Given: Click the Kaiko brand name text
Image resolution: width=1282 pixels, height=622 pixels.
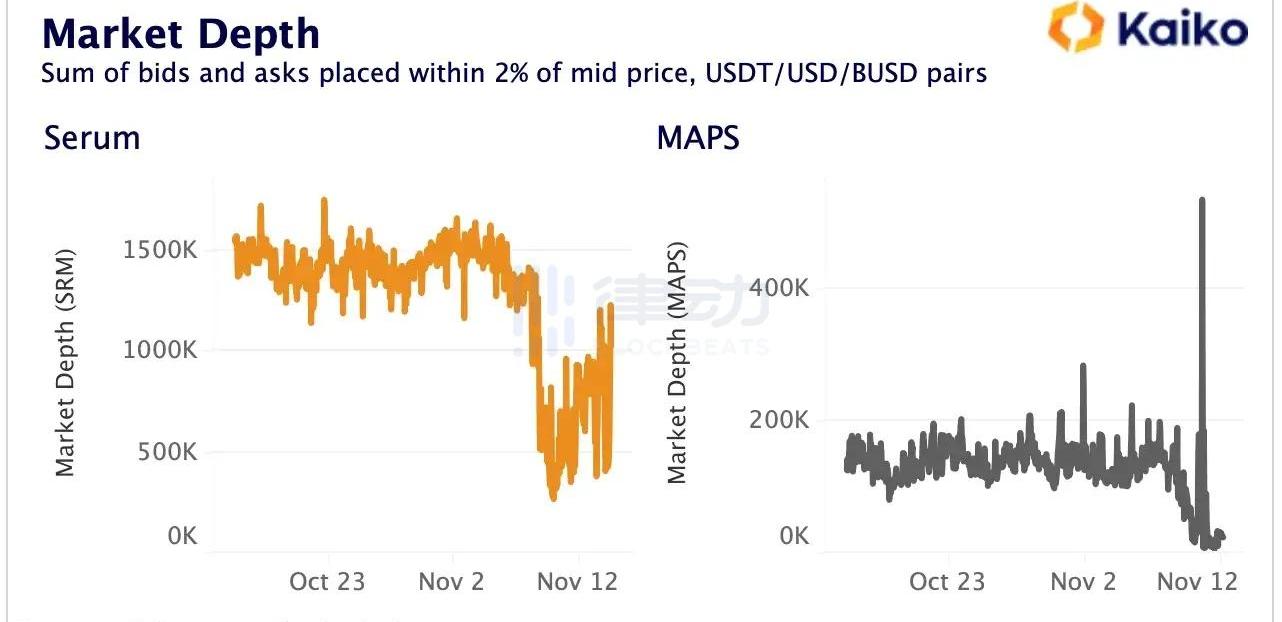Looking at the screenshot, I should pyautogui.click(x=1181, y=29).
